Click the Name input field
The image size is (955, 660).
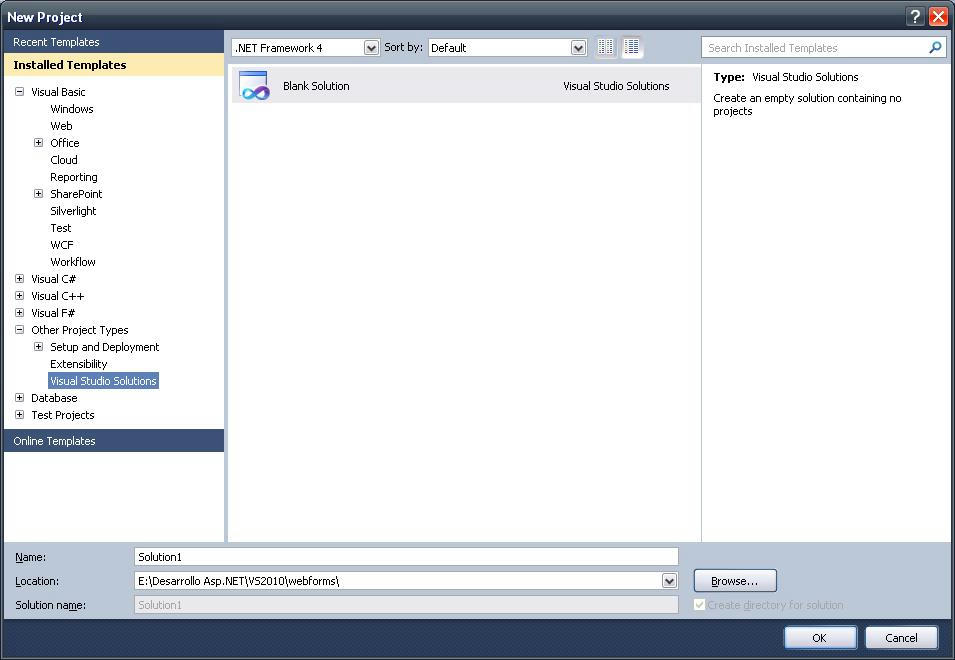(x=406, y=556)
